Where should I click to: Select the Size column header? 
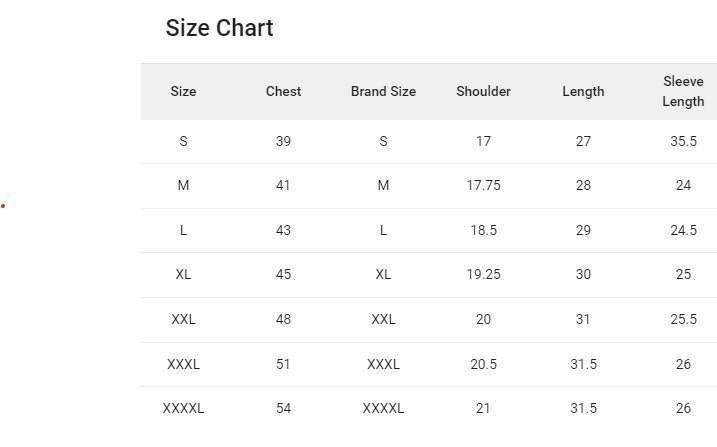click(x=183, y=91)
